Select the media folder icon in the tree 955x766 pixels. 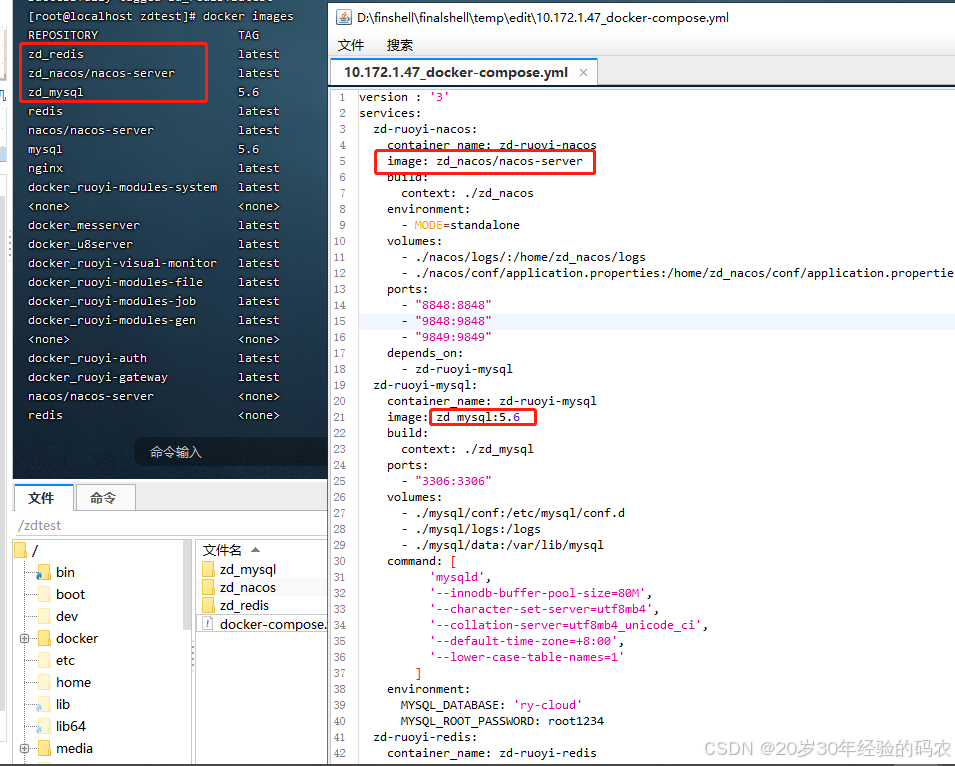(x=44, y=748)
